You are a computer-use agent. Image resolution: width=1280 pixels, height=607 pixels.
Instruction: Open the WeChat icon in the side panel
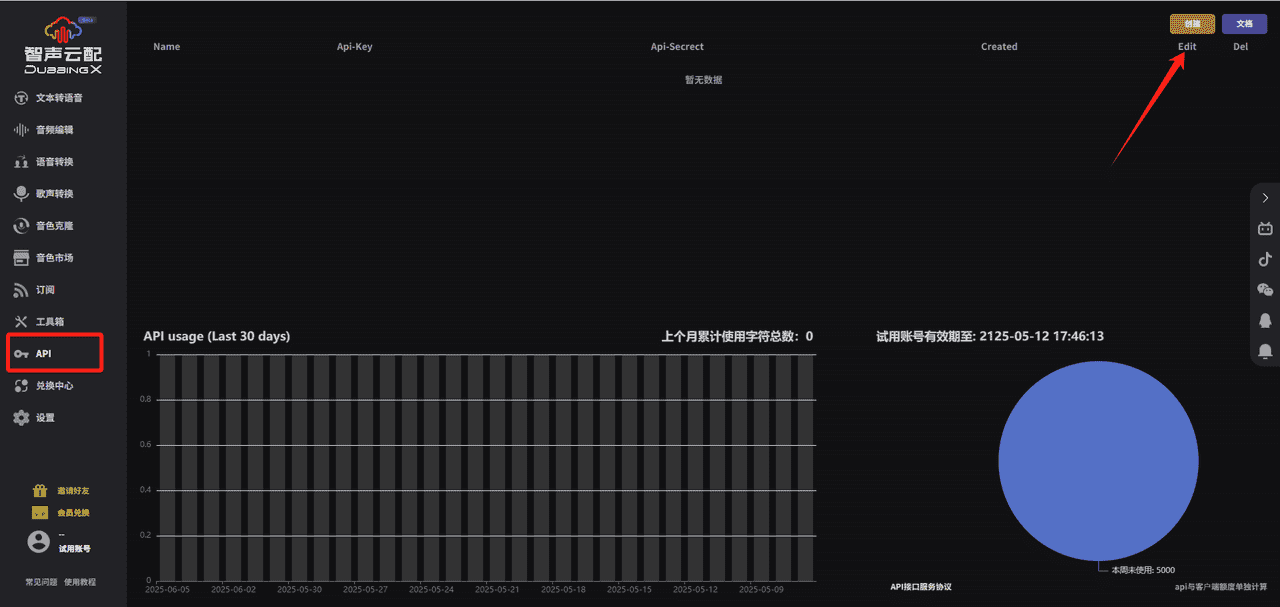(1265, 289)
